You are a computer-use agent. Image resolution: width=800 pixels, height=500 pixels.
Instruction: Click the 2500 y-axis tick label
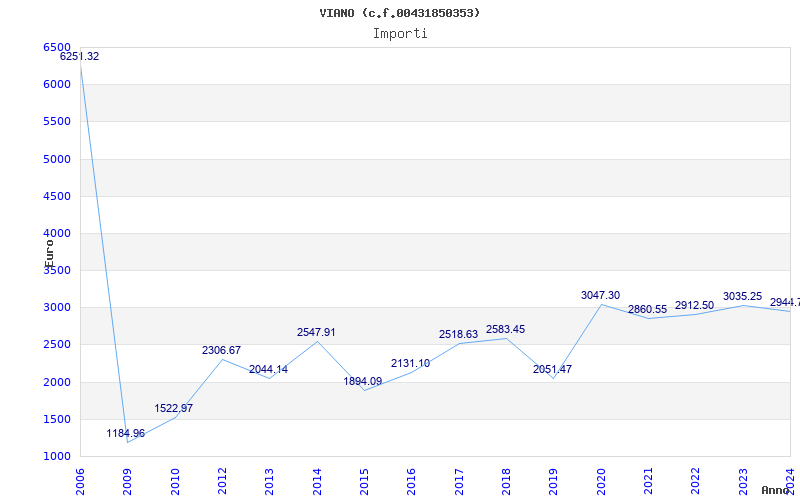click(x=57, y=345)
